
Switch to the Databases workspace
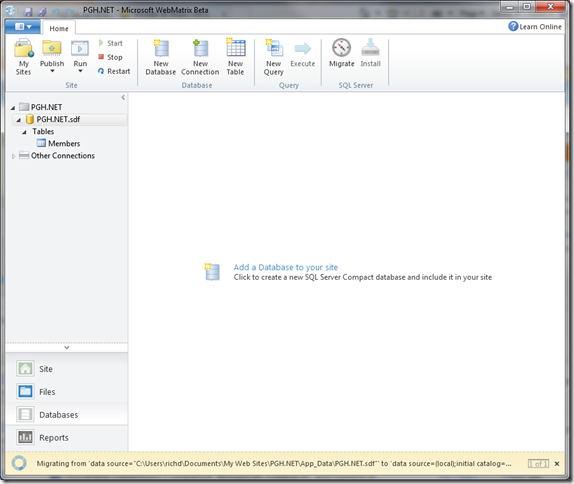pyautogui.click(x=67, y=414)
